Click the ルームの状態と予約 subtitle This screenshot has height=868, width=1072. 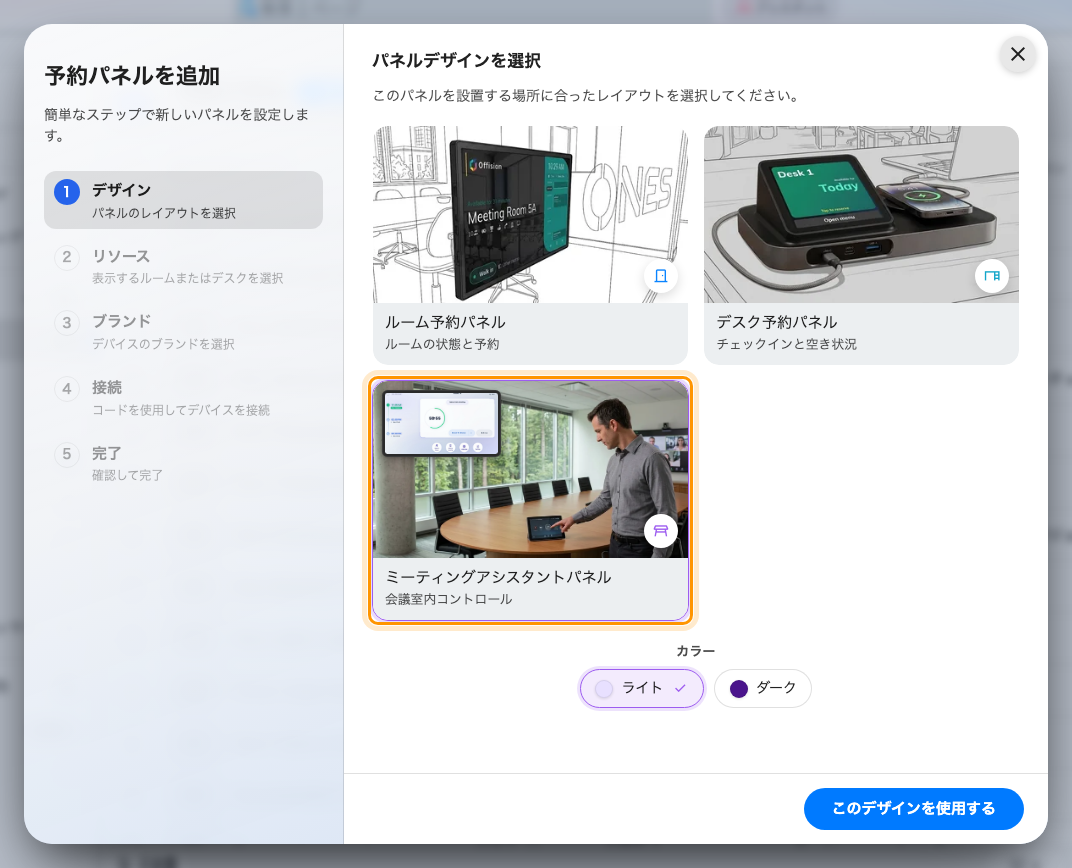tap(442, 344)
